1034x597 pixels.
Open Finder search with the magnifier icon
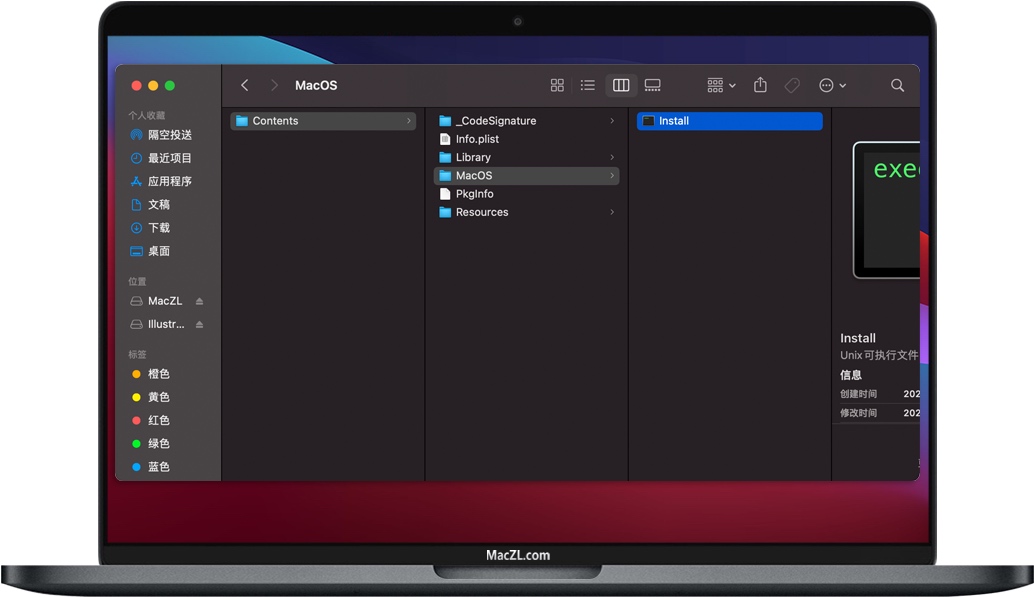click(x=897, y=86)
